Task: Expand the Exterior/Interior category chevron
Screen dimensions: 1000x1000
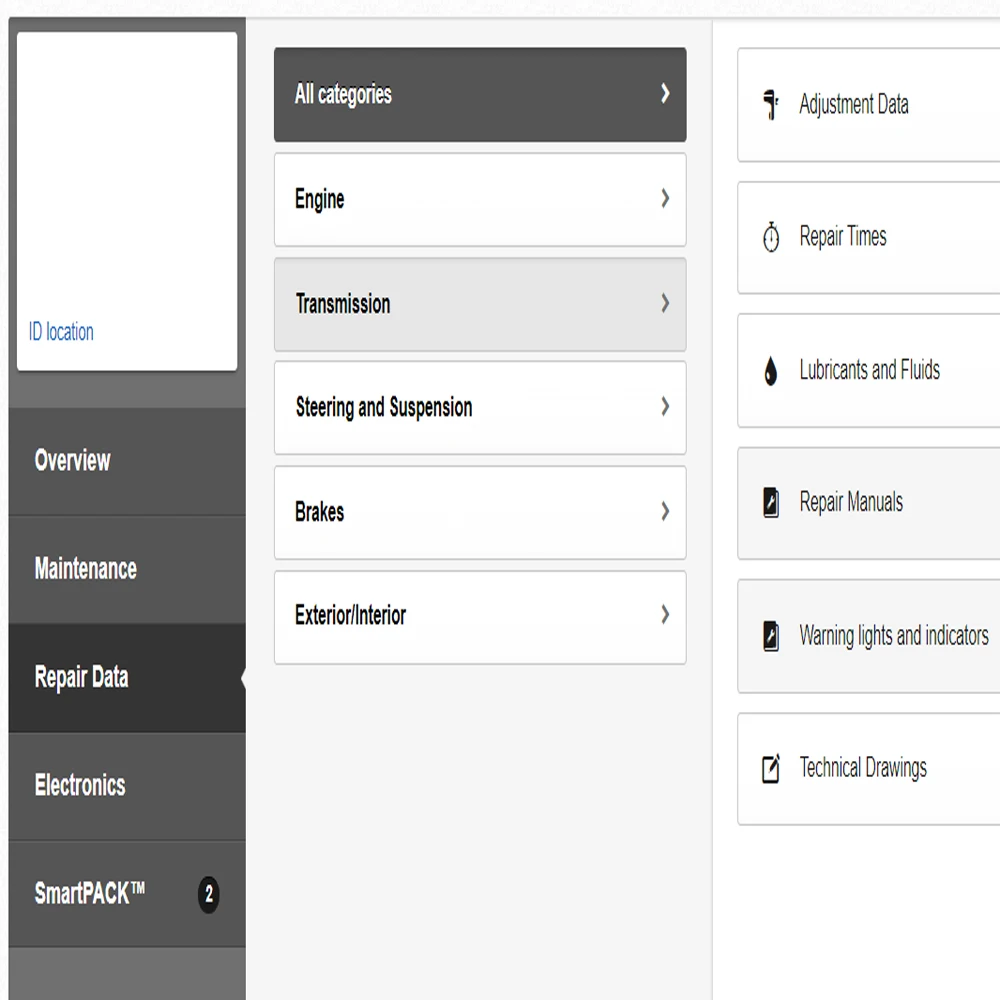Action: (x=665, y=615)
